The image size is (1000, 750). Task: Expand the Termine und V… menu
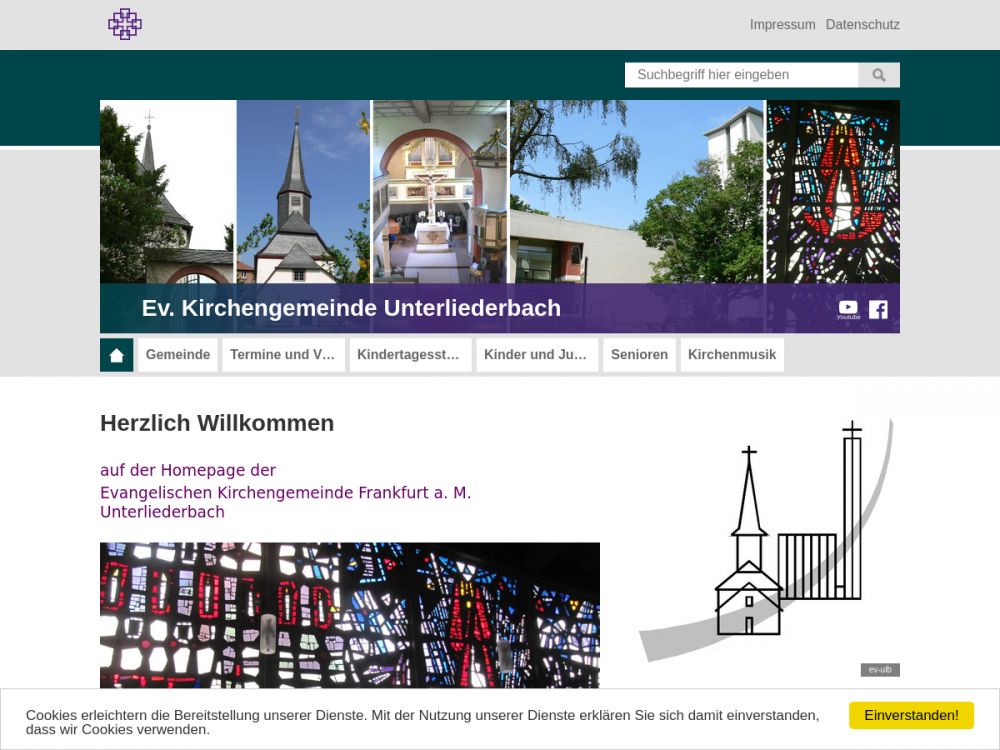283,355
